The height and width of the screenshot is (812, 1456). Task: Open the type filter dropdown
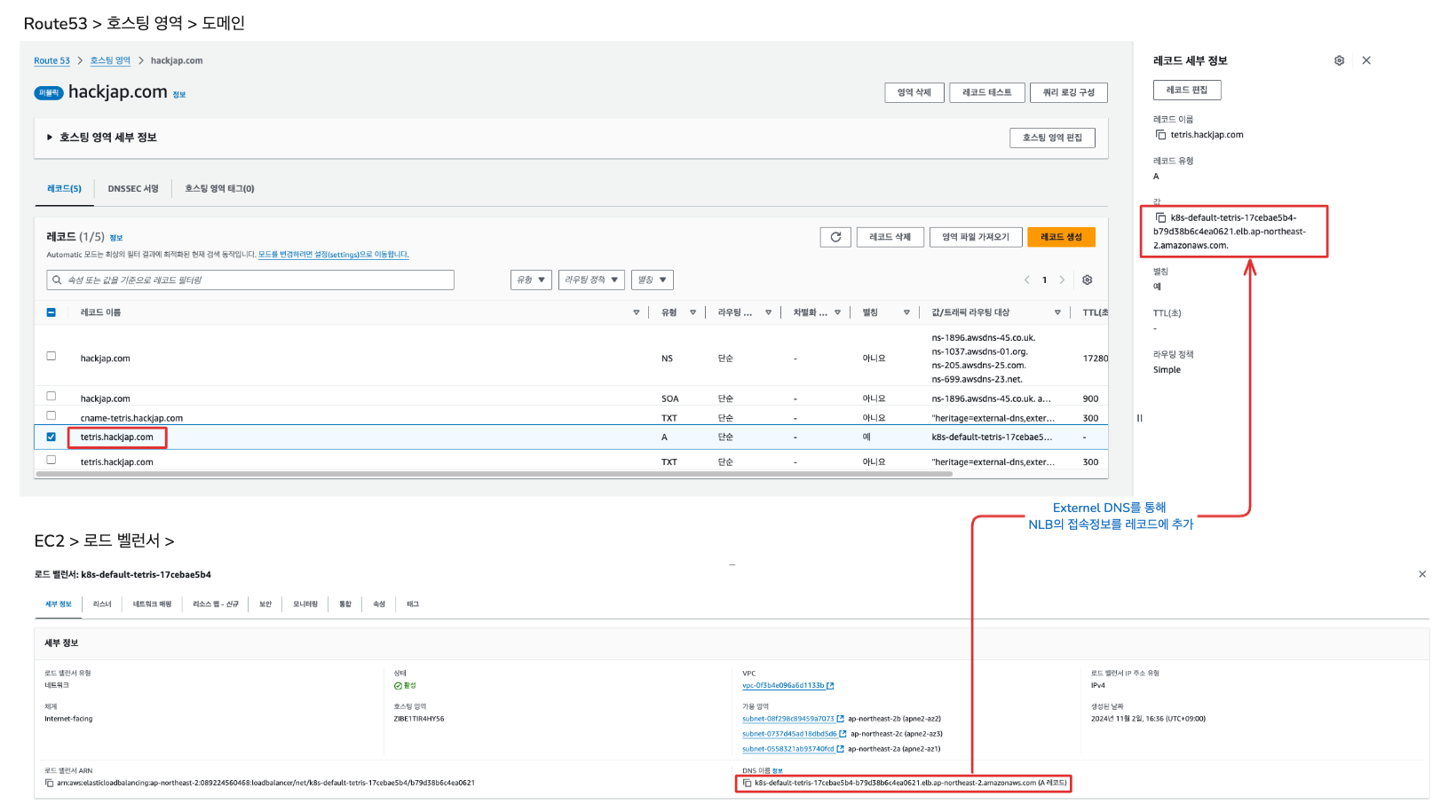click(x=531, y=280)
